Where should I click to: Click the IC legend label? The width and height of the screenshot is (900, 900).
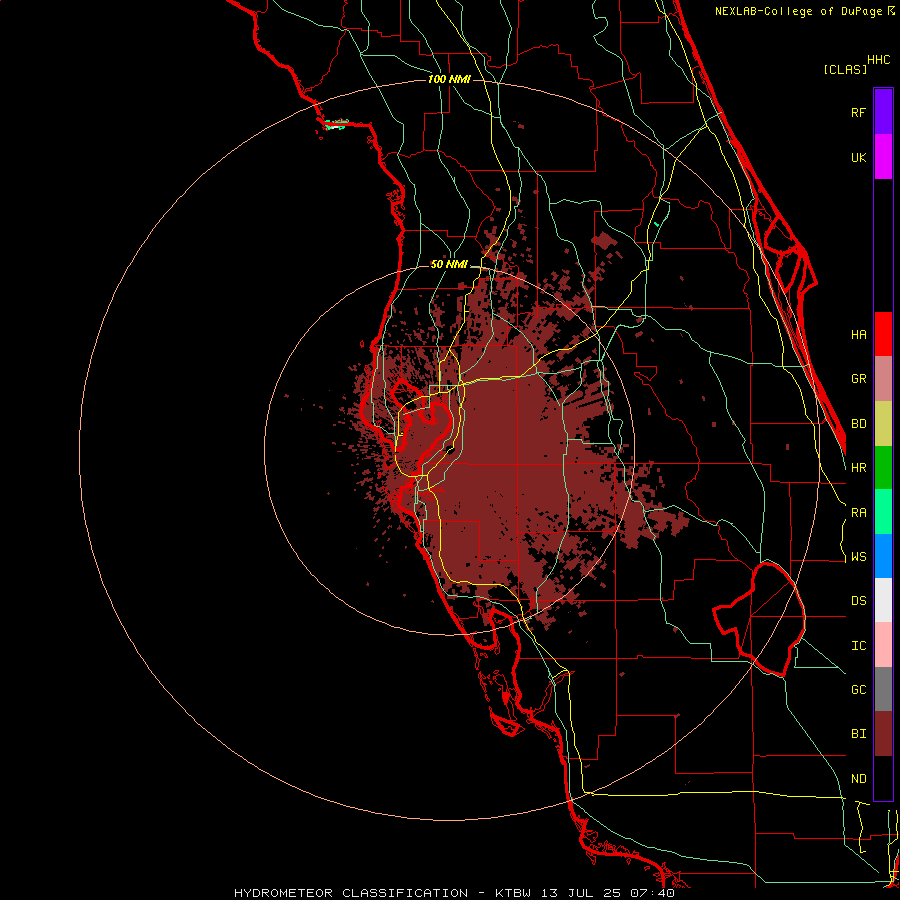point(858,646)
